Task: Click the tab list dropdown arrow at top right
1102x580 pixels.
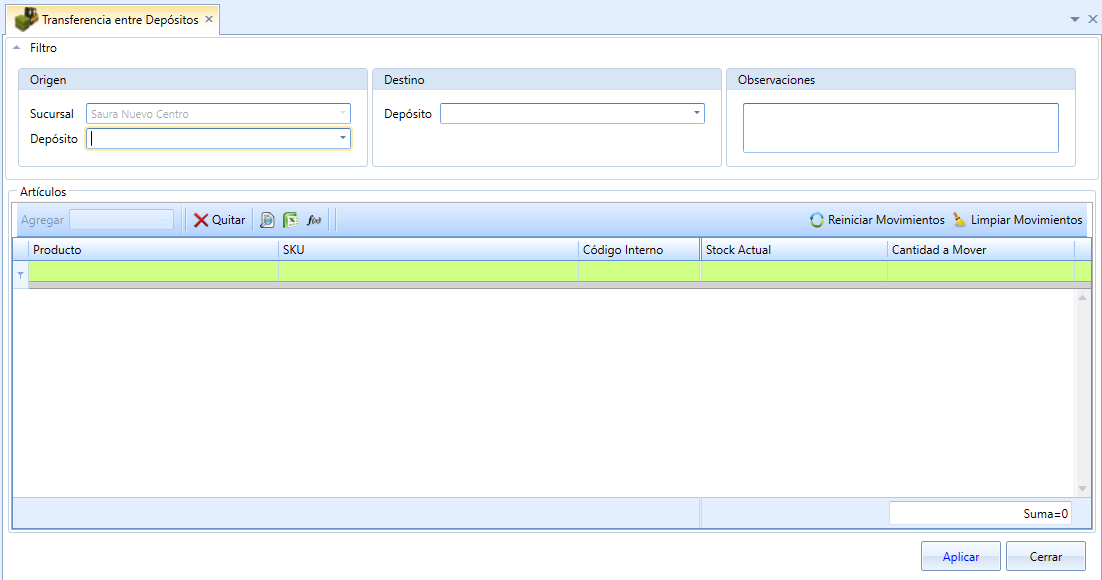Action: [1075, 20]
